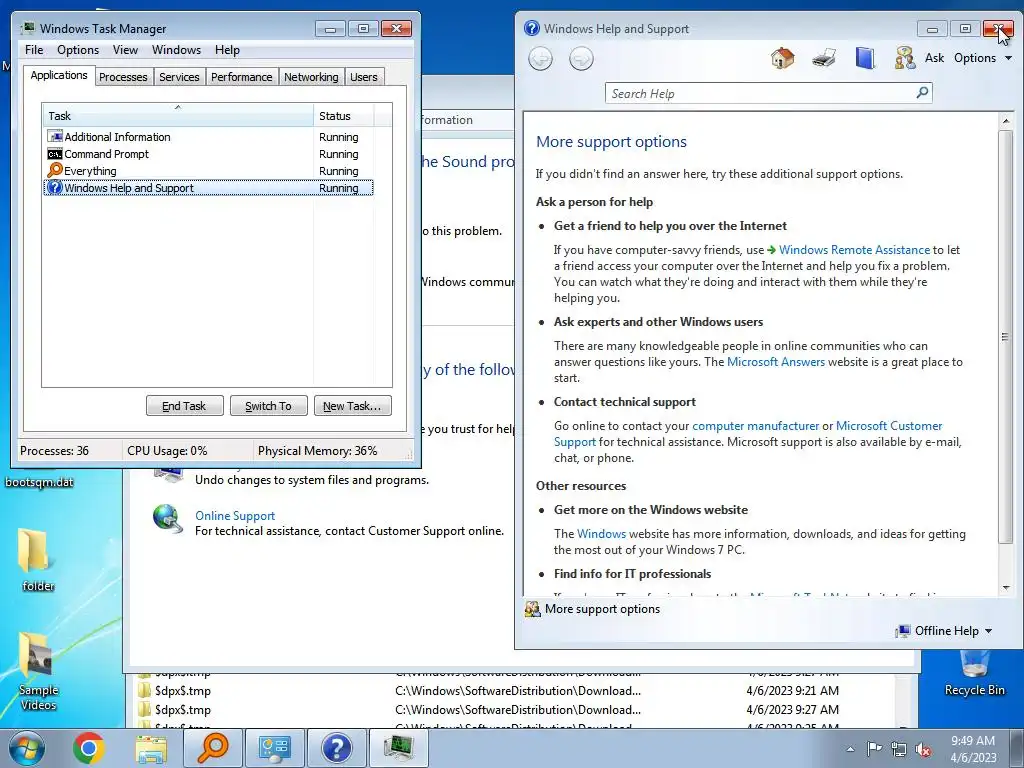Screen dimensions: 1024x768
Task: Open Action Center flag tray icon
Action: point(874,748)
